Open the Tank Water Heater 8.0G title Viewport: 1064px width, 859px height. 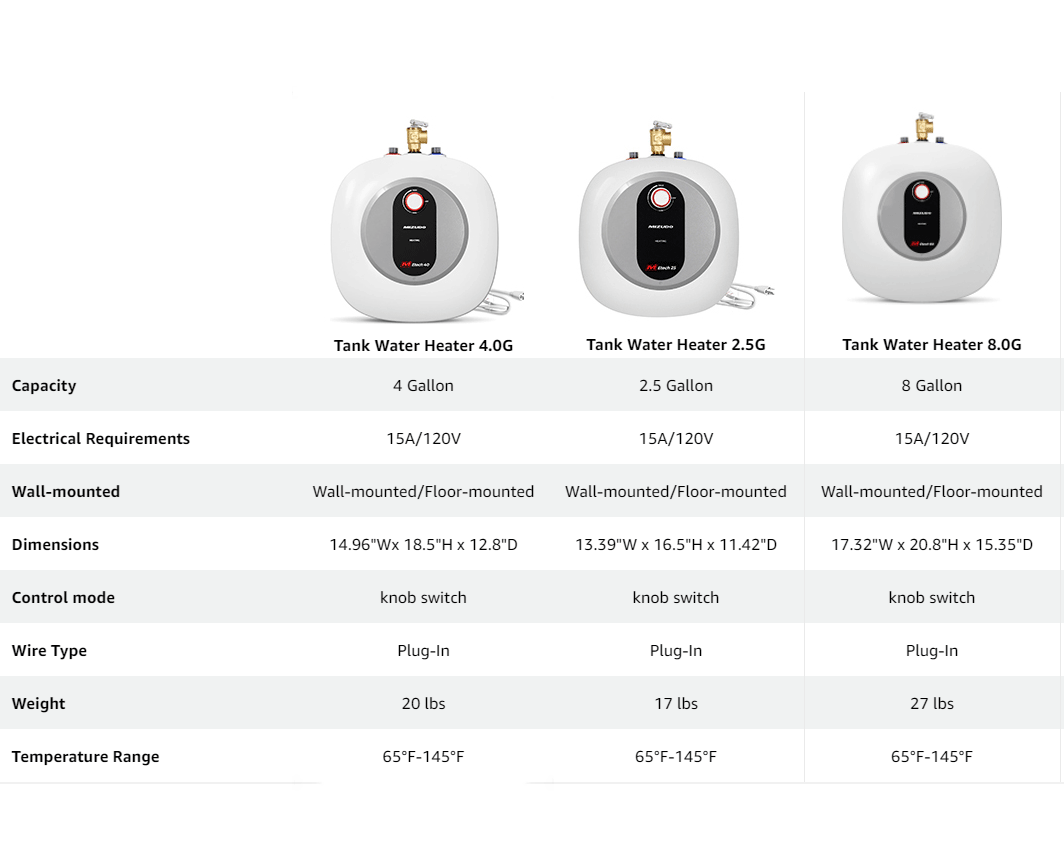click(932, 345)
